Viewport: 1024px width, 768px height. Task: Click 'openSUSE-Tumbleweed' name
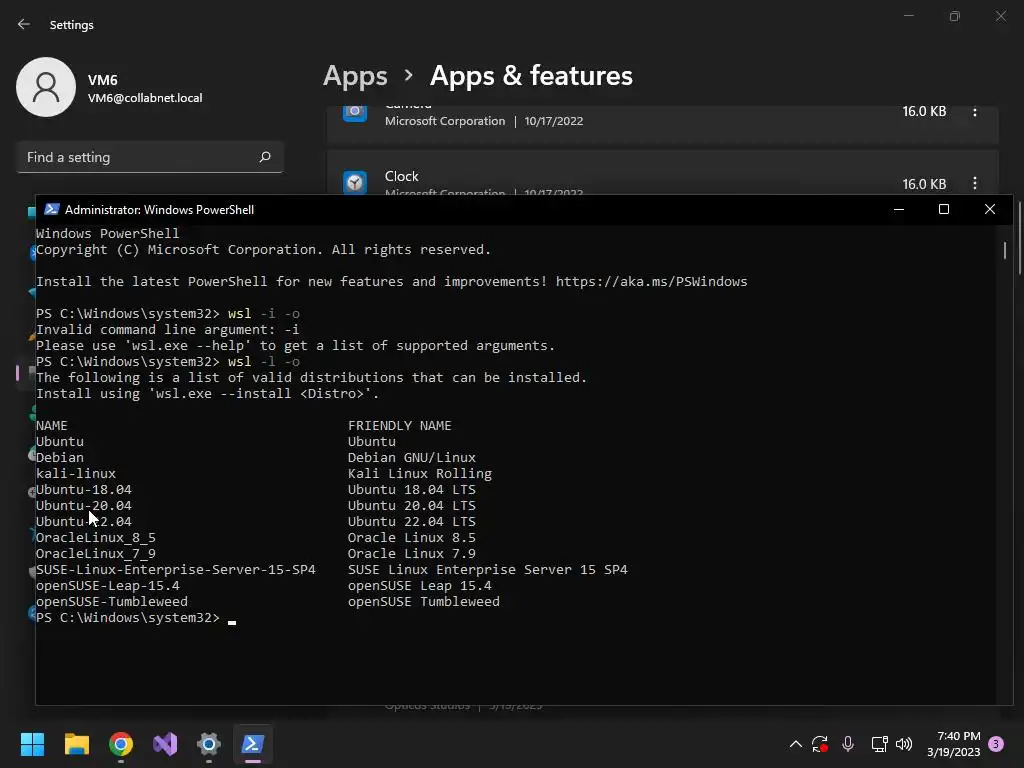(x=112, y=601)
